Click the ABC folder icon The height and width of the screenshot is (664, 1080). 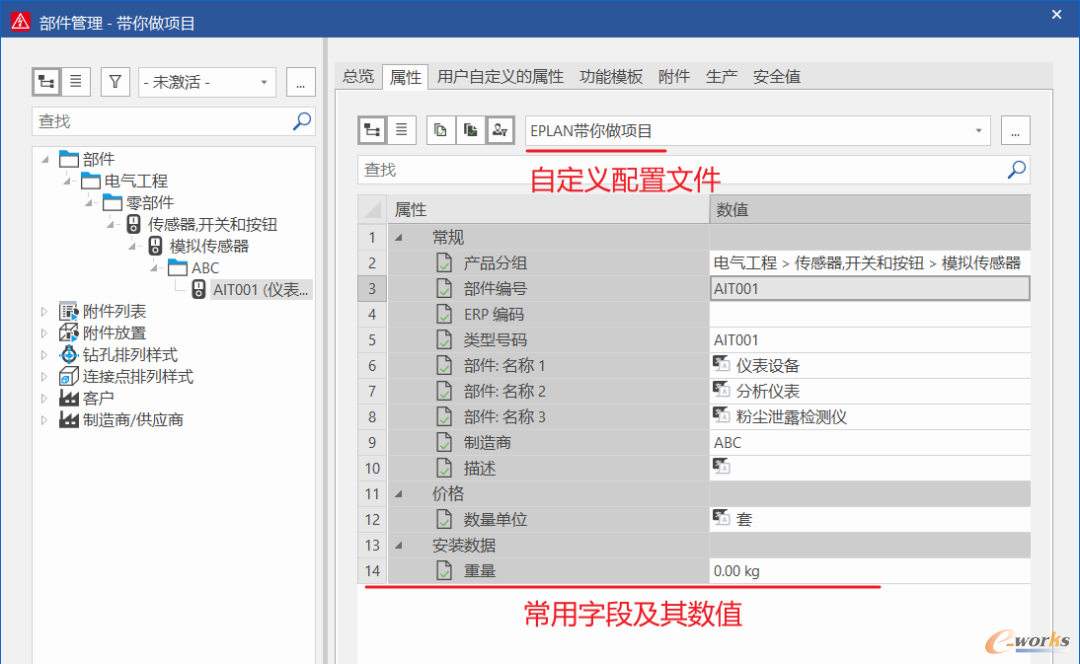(178, 267)
